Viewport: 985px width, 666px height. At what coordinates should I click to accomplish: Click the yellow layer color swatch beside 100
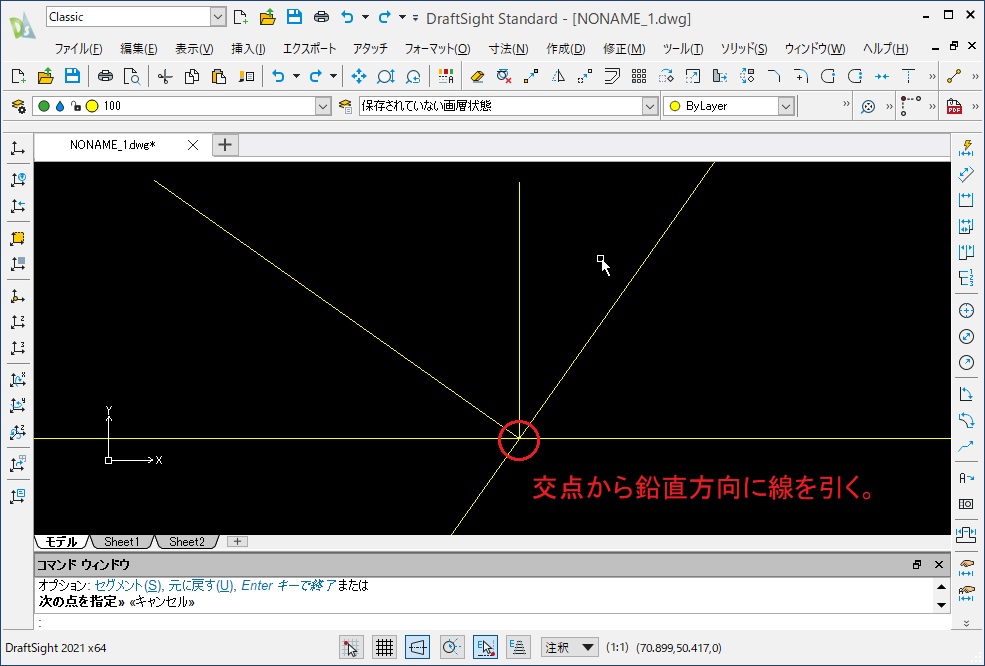tap(92, 106)
